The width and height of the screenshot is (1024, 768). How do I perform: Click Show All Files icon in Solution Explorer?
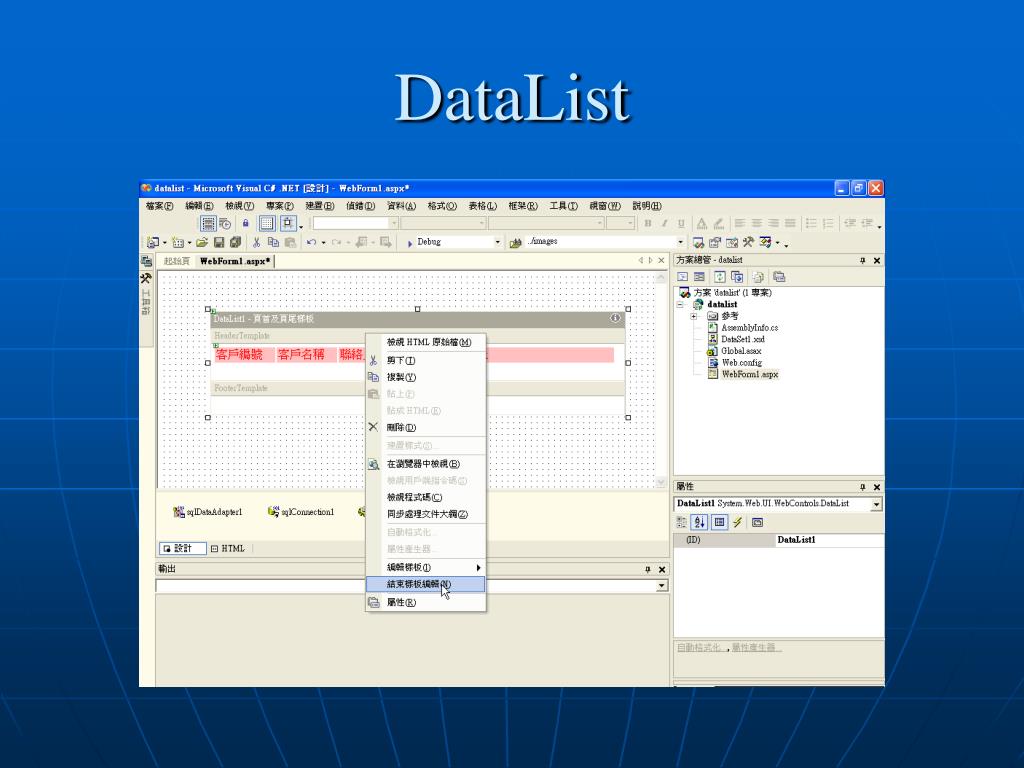[x=758, y=277]
